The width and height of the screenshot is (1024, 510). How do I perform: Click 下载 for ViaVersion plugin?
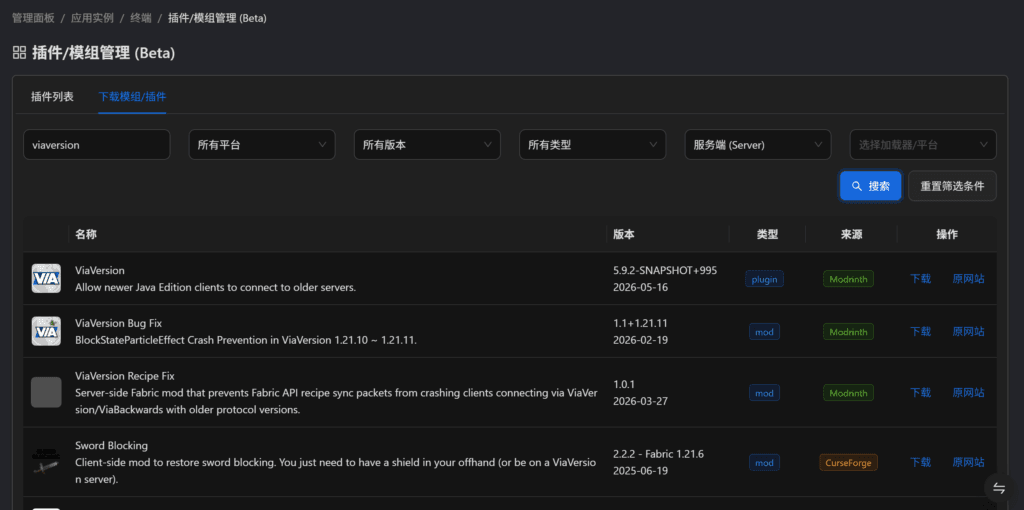(920, 278)
